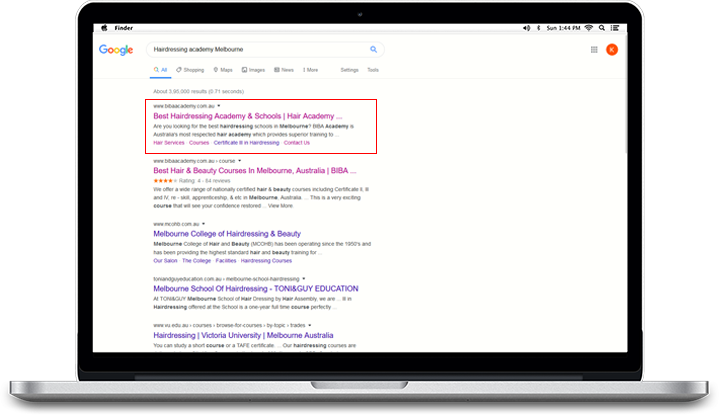Click the blue search magnifier icon
Image resolution: width=719 pixels, height=415 pixels.
tap(374, 50)
